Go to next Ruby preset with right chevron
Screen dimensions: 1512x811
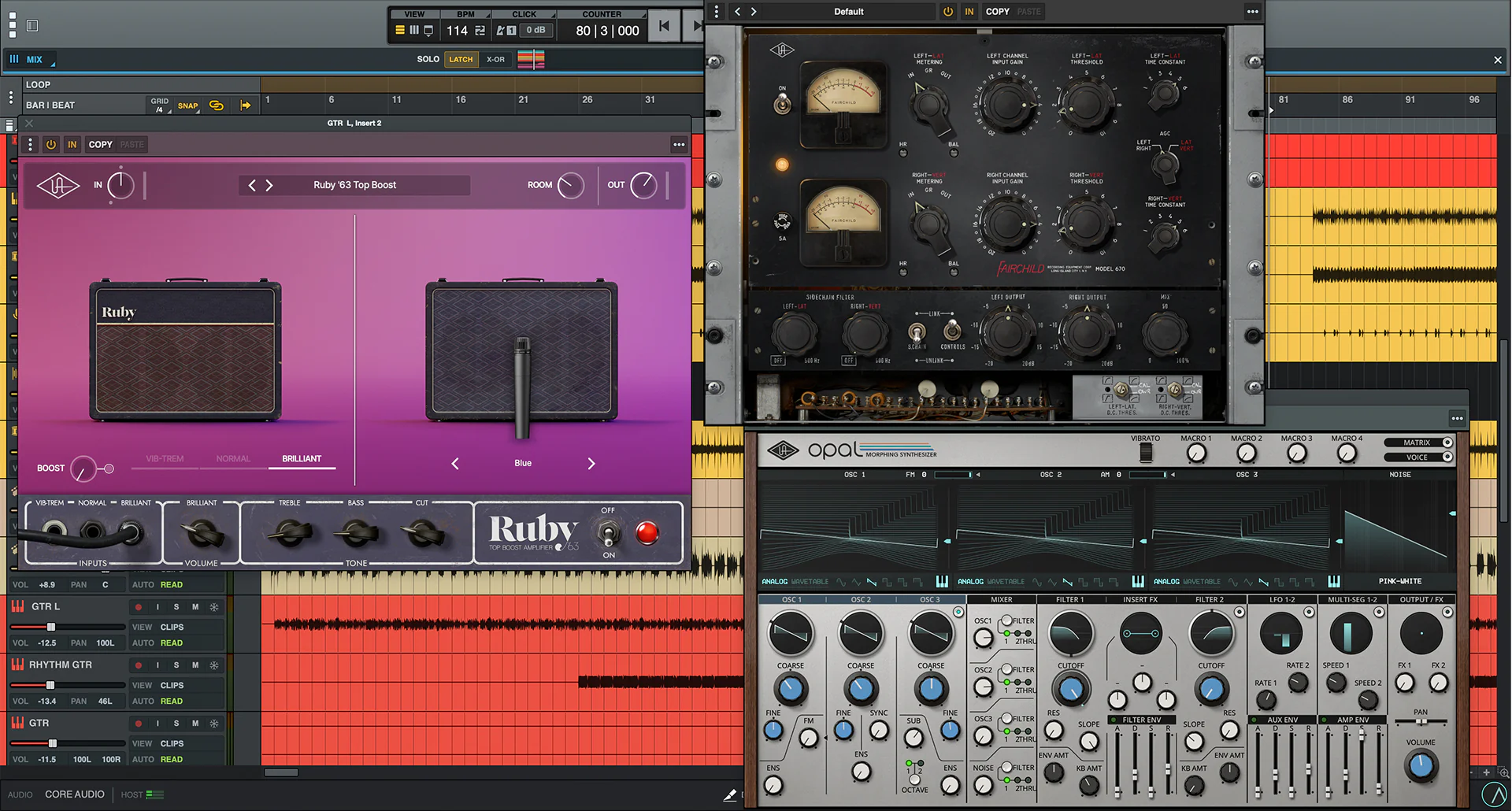tap(269, 185)
